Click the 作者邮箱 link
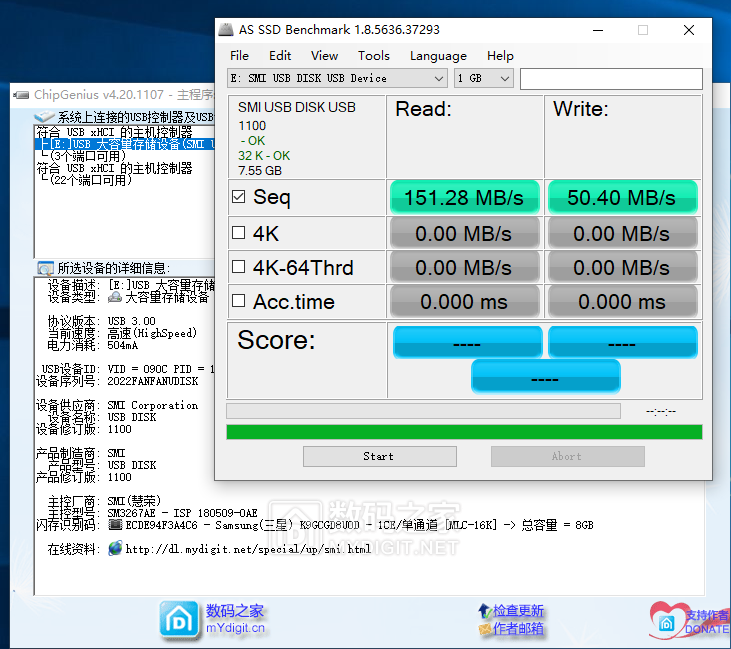The width and height of the screenshot is (731, 649). coord(518,629)
